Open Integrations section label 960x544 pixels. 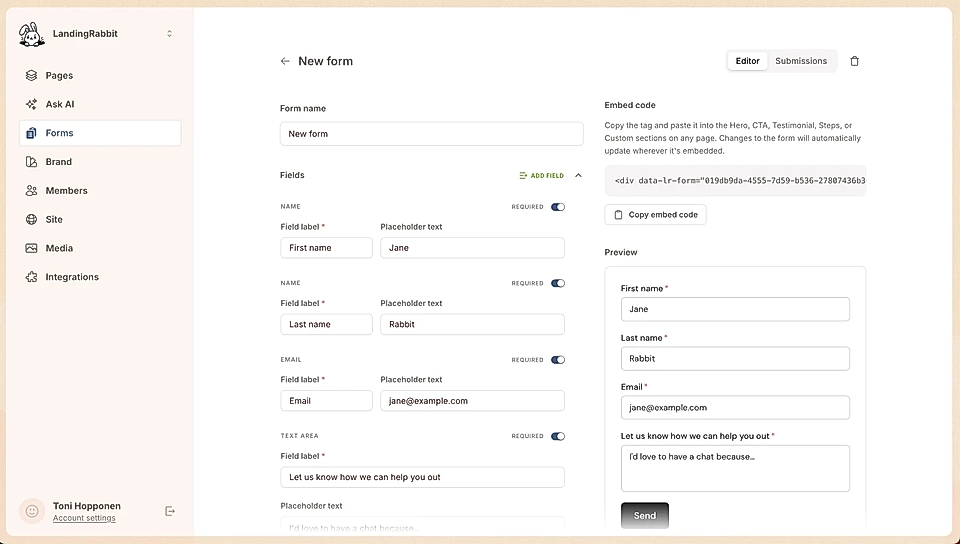[x=72, y=277]
